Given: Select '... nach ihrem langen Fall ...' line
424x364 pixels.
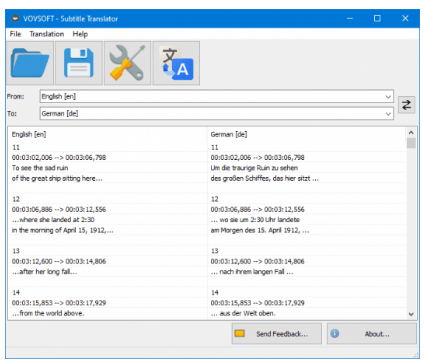Looking at the screenshot, I should (252, 272).
